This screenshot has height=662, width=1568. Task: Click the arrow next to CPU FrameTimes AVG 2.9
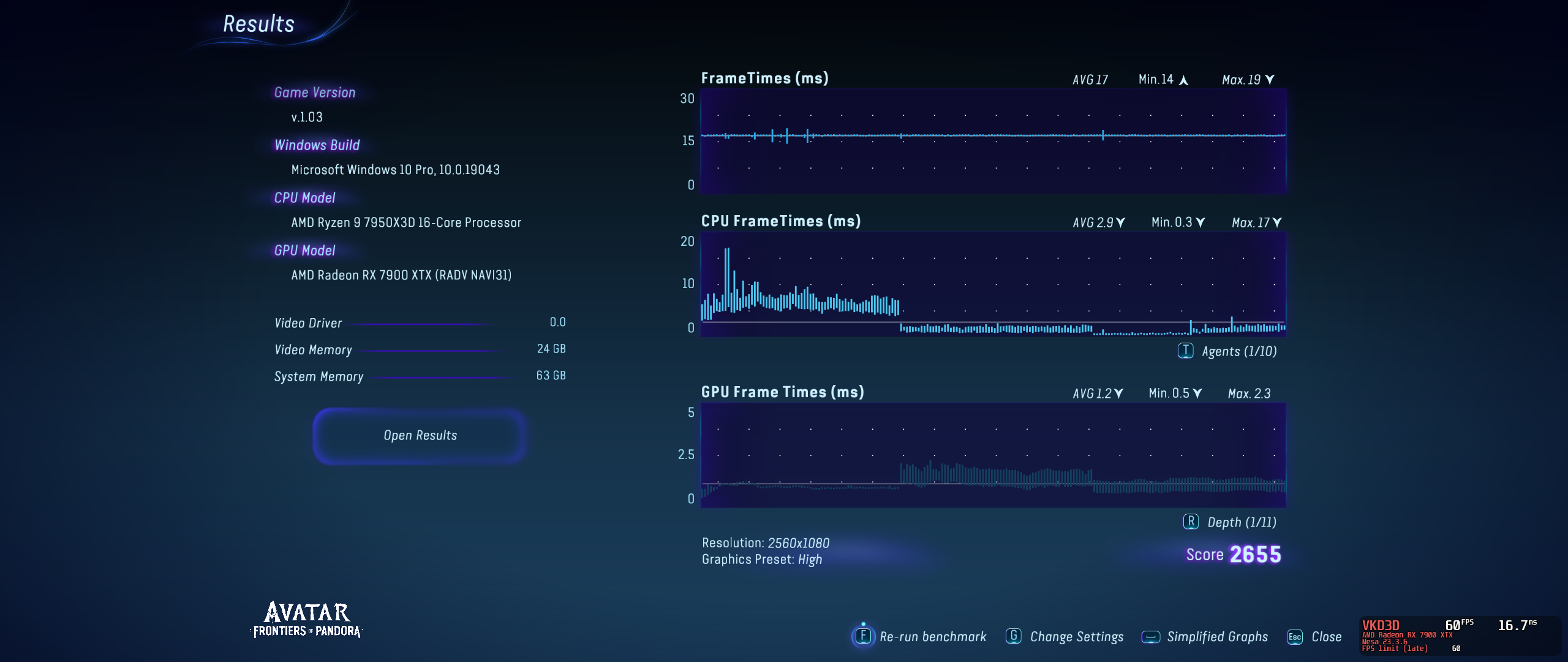coord(1120,223)
